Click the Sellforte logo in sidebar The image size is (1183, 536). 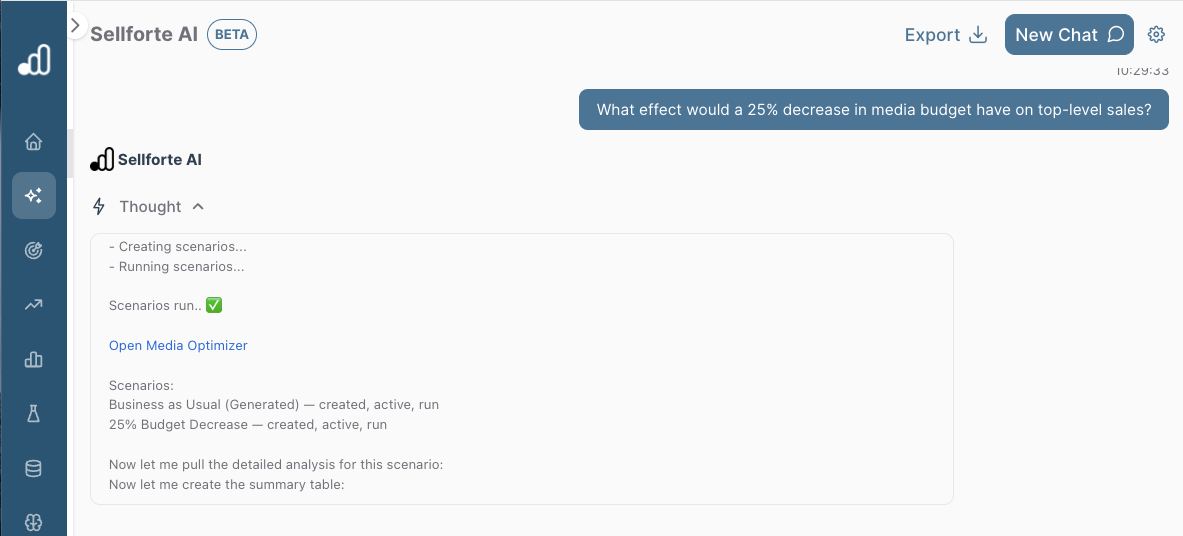point(33,61)
